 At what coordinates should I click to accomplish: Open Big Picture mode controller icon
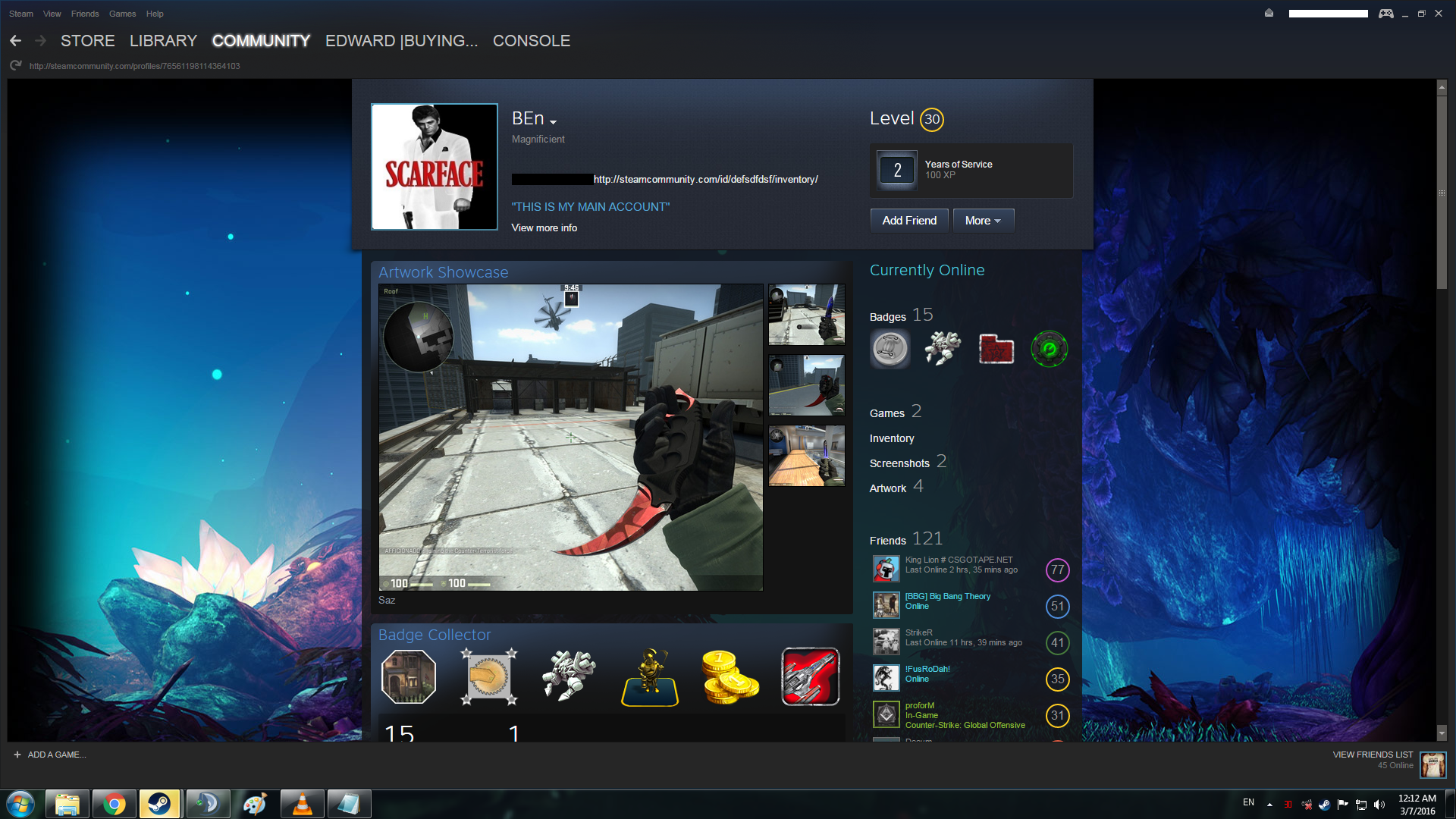pyautogui.click(x=1385, y=14)
